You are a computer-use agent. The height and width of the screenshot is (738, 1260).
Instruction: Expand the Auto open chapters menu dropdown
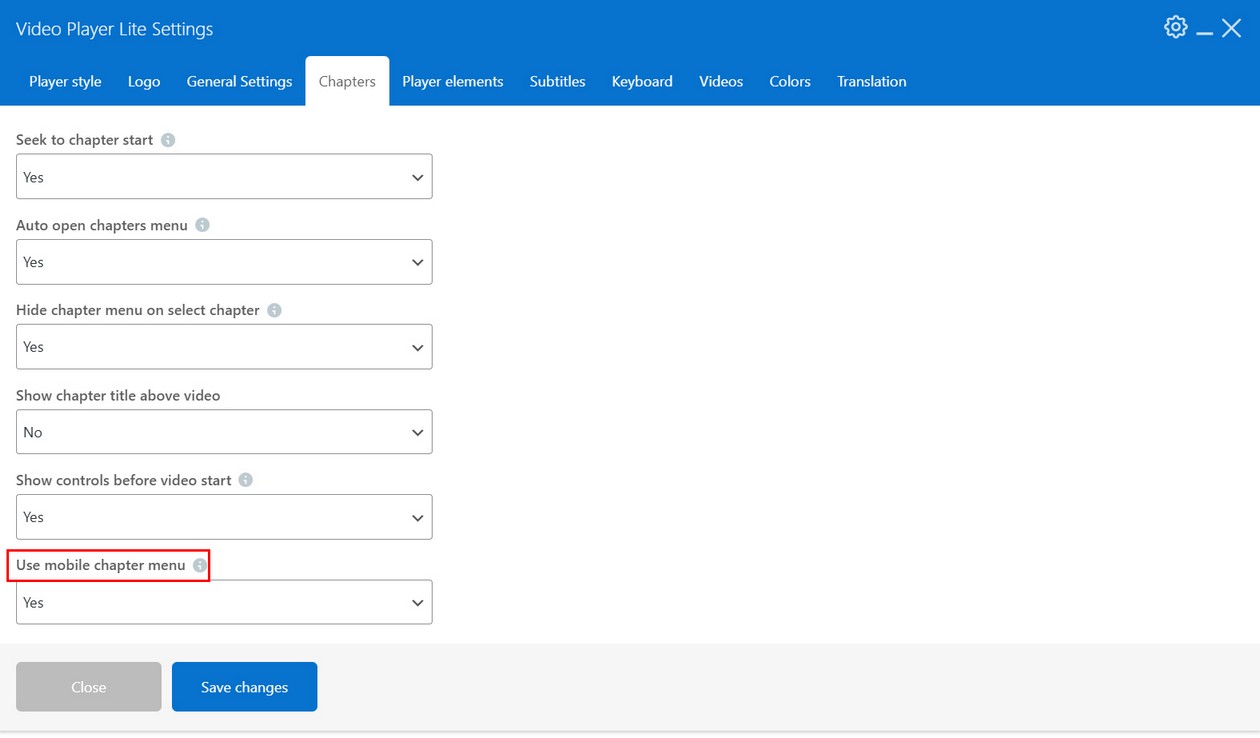click(224, 262)
